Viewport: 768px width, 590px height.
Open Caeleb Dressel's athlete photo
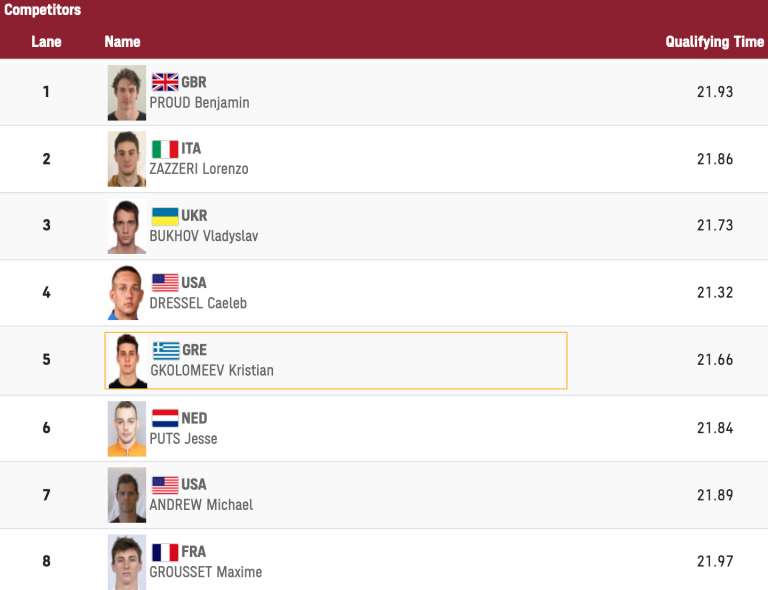point(127,293)
